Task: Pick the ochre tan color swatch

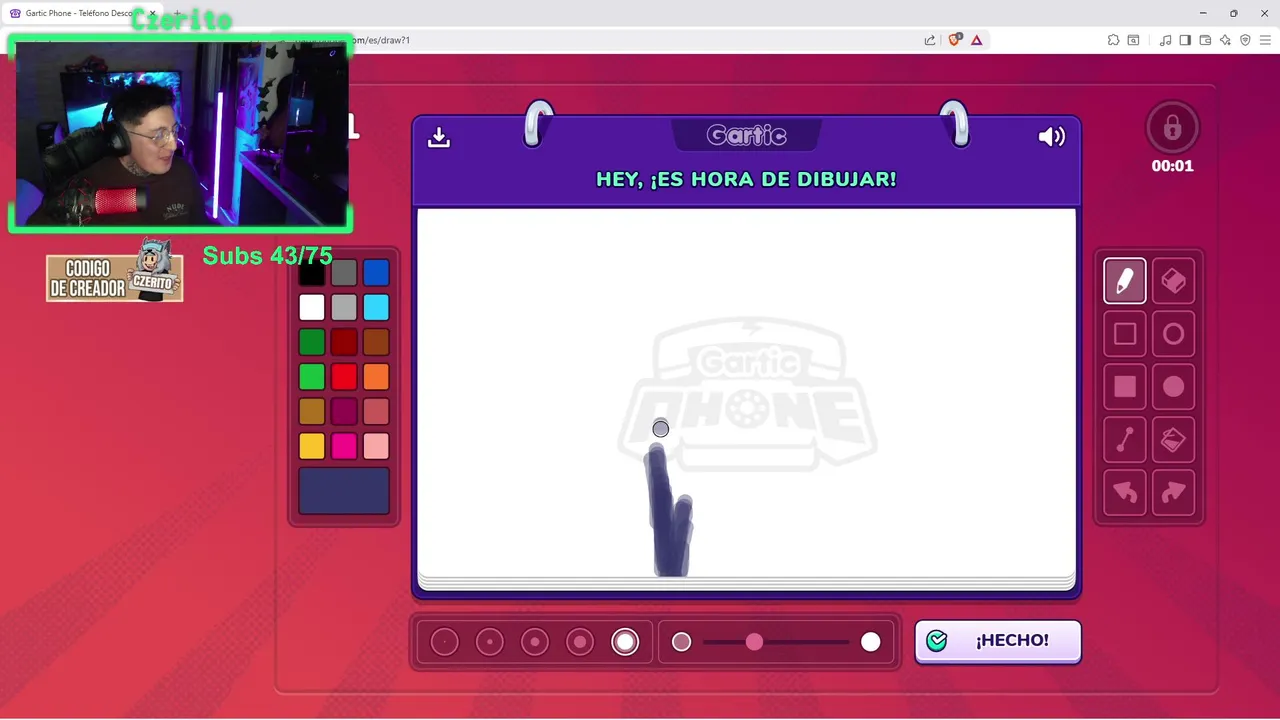Action: tap(312, 411)
